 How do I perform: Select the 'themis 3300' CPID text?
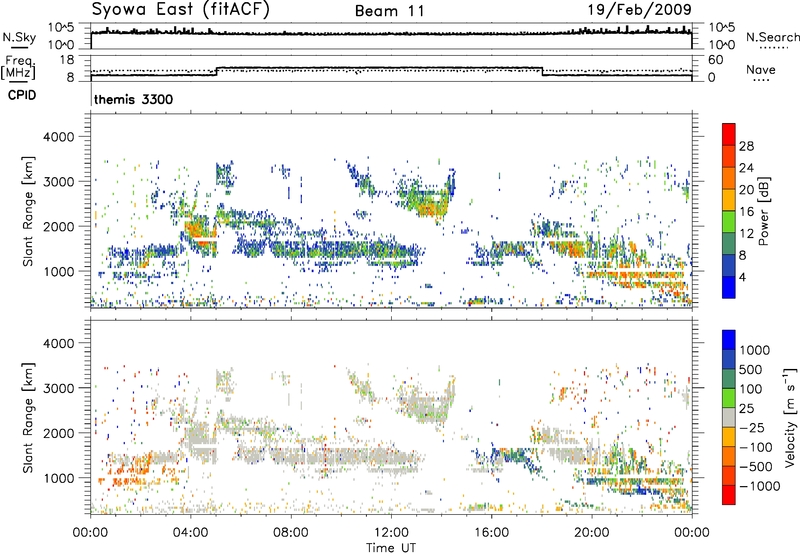[133, 99]
